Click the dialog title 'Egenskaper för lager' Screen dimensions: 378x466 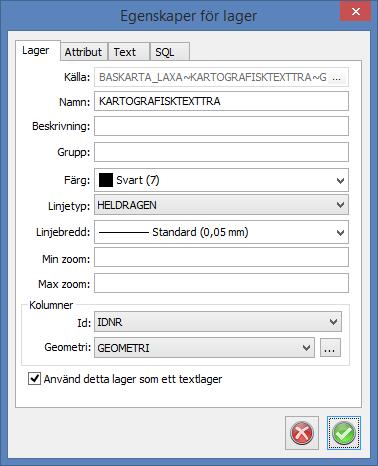point(188,16)
